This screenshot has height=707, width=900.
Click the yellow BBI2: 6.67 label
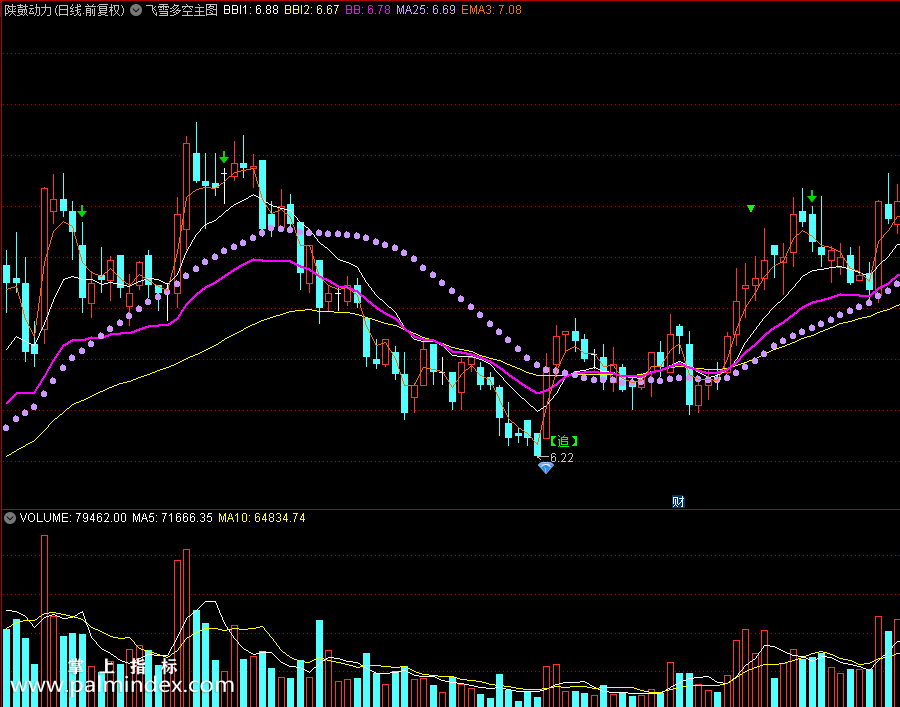(x=312, y=10)
